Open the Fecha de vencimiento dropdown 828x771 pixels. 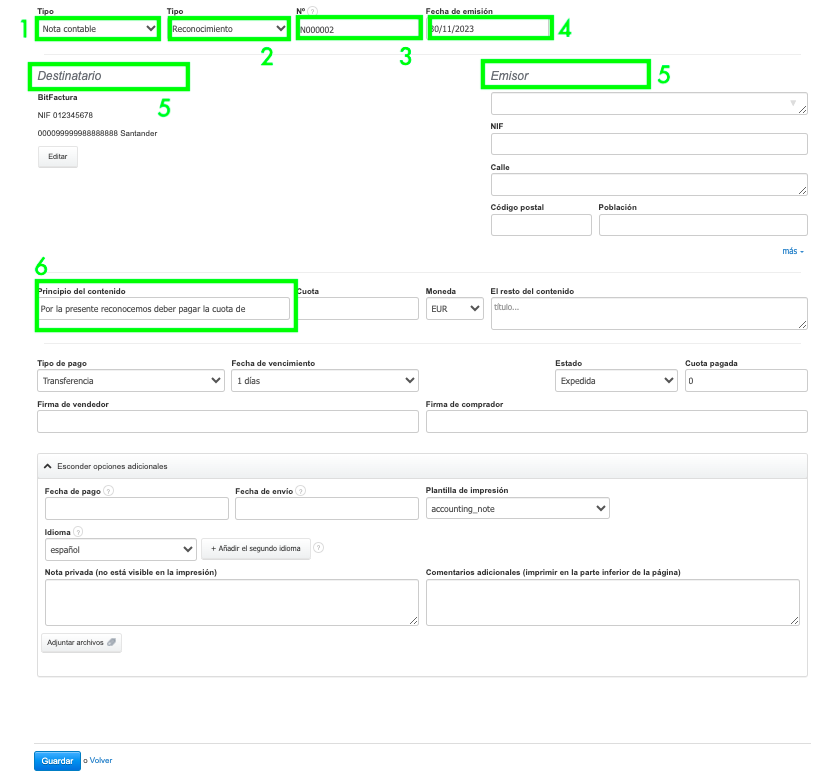324,381
